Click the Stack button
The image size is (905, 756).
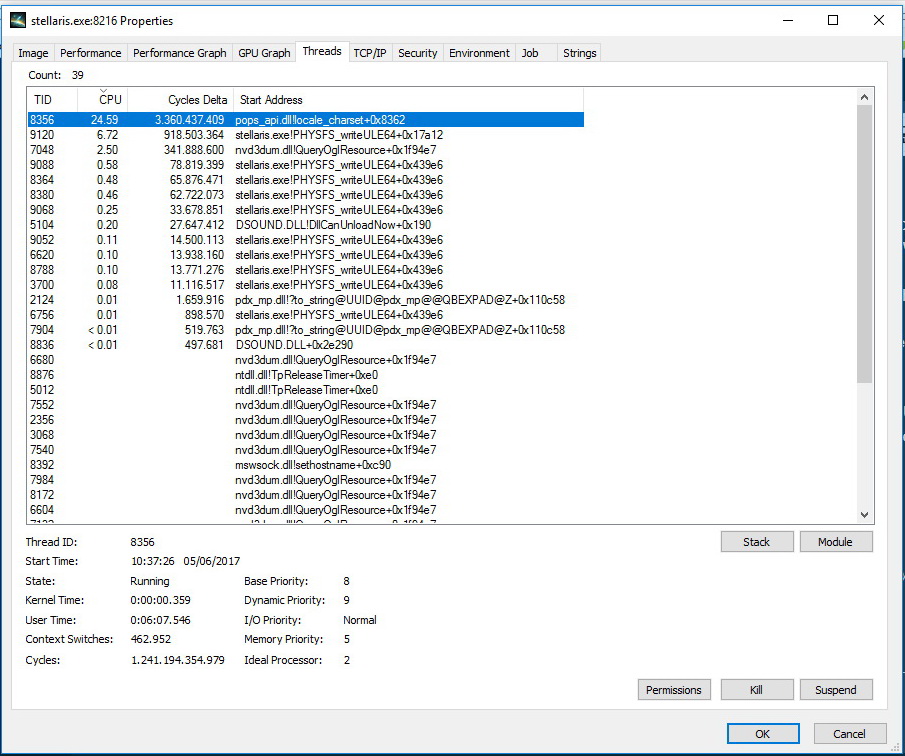pyautogui.click(x=756, y=542)
